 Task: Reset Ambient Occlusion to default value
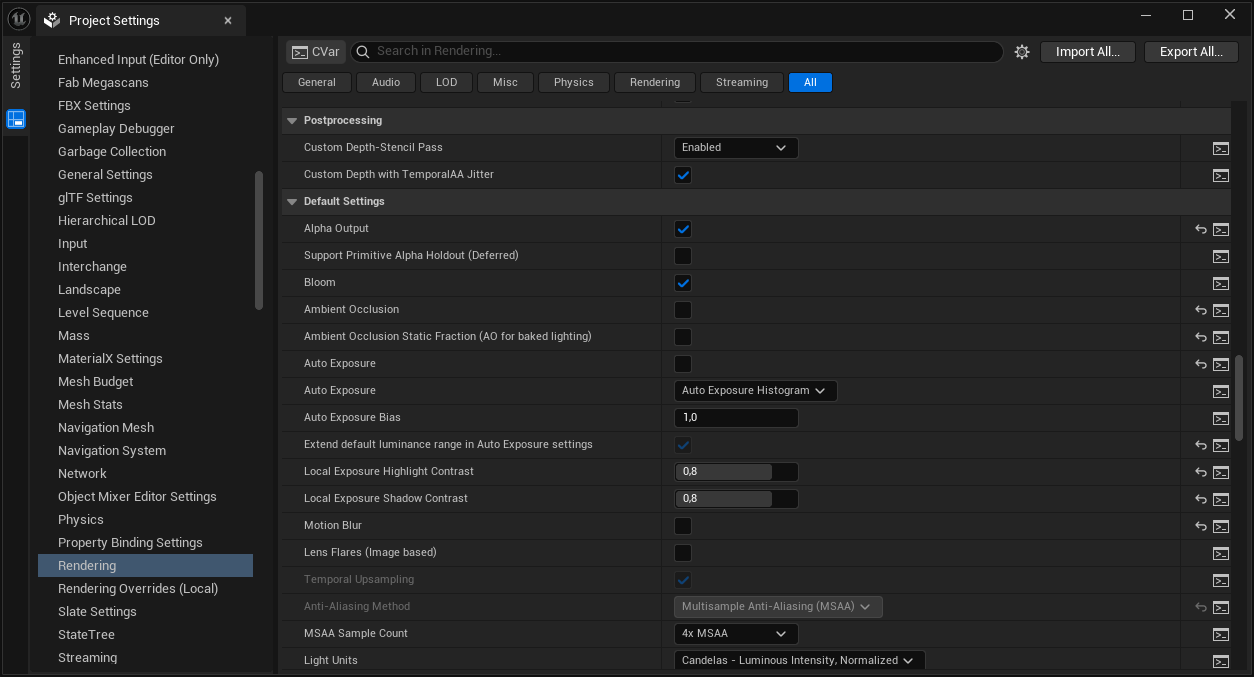pyautogui.click(x=1201, y=310)
